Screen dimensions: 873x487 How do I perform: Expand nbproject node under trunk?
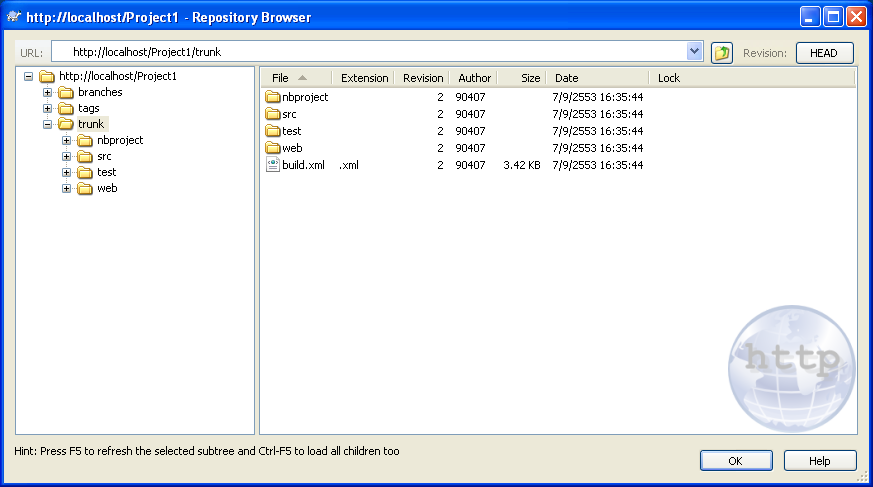coord(66,140)
